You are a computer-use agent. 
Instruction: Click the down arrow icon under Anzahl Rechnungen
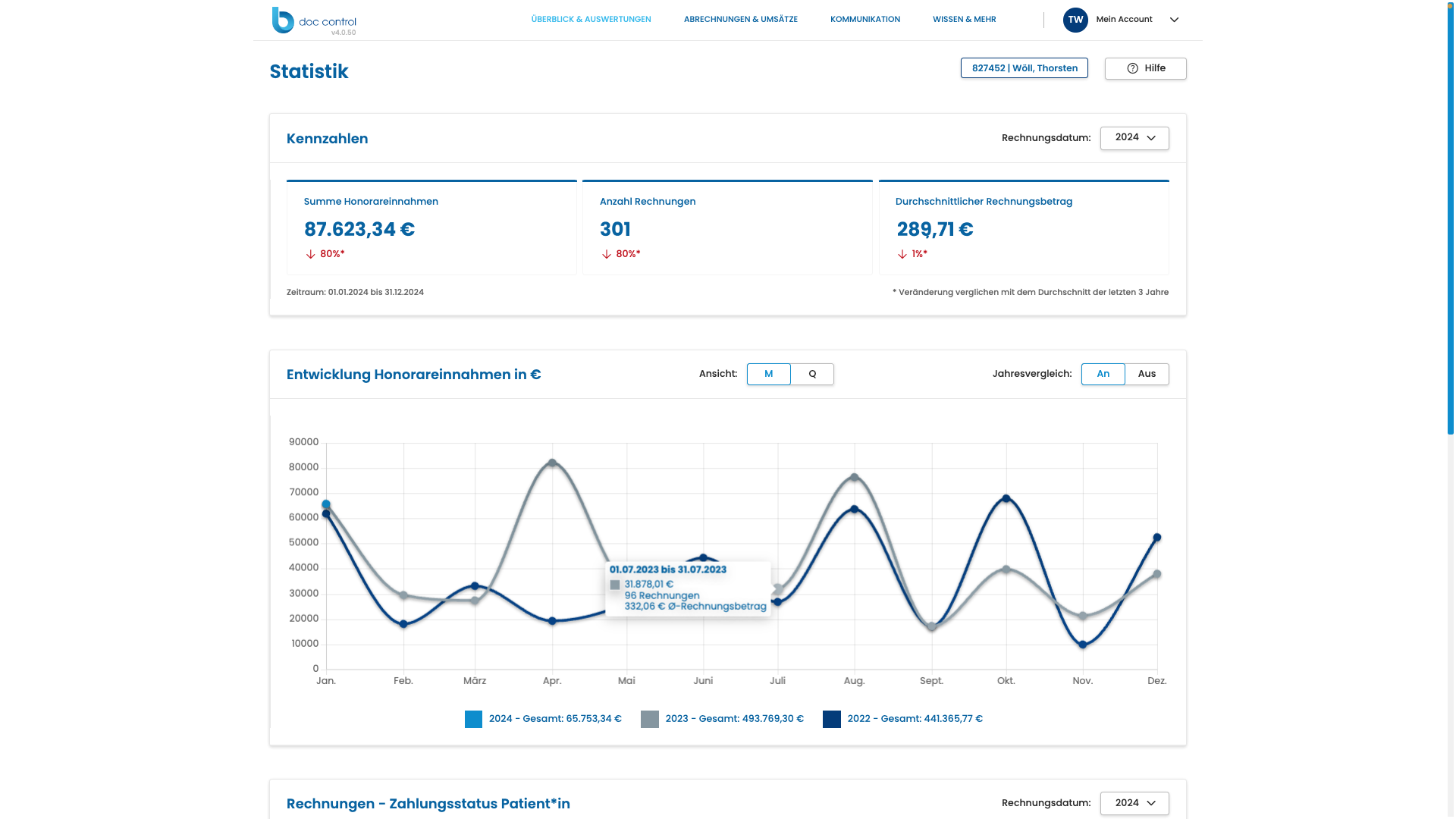pos(606,254)
